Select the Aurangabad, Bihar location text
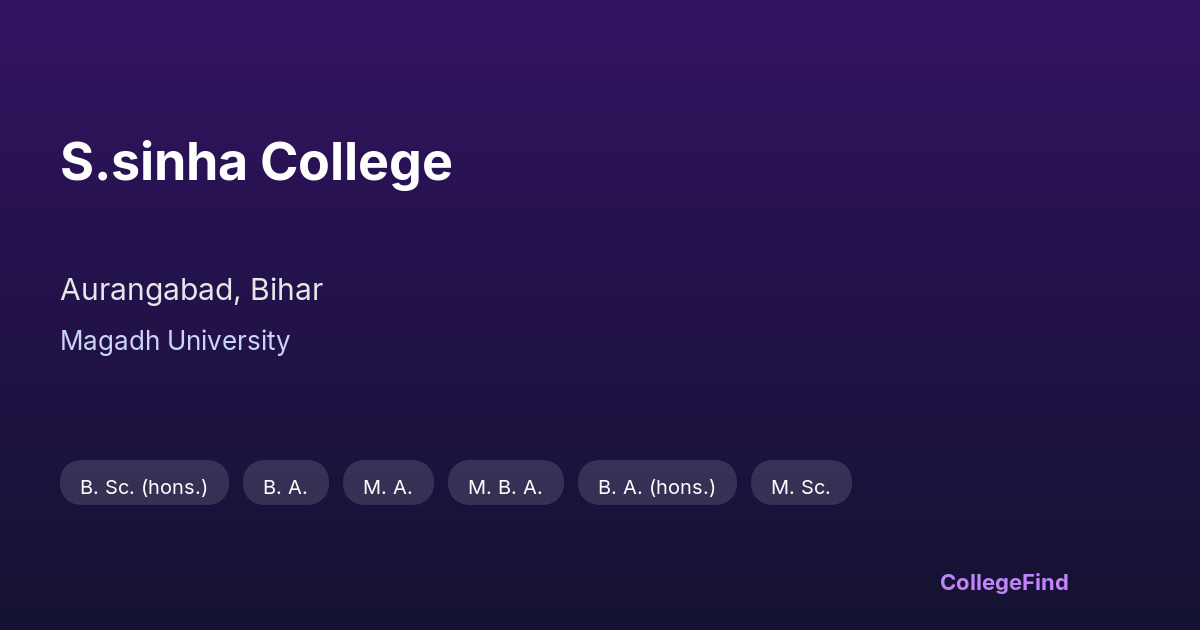Image resolution: width=1200 pixels, height=630 pixels. tap(191, 290)
